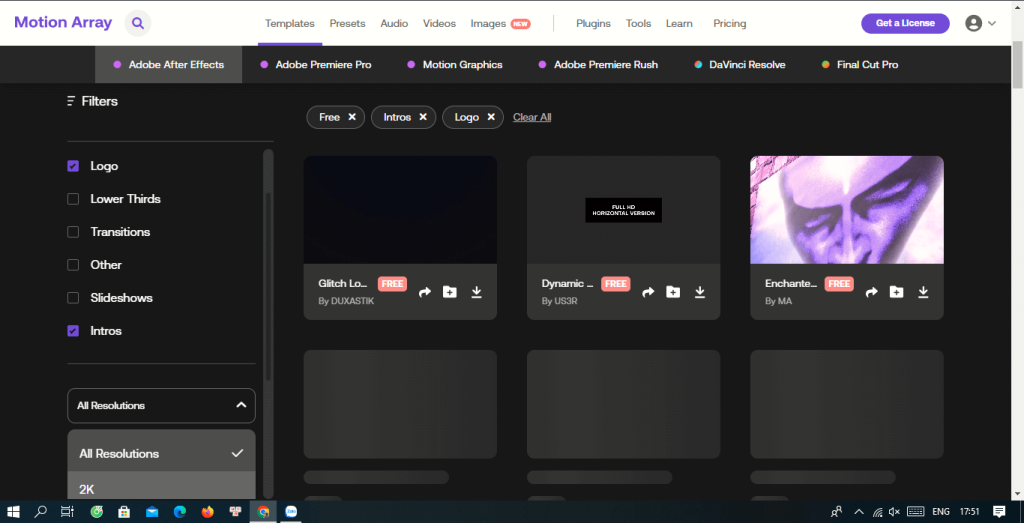The image size is (1024, 523).
Task: Open the Enchanted template thumbnail
Action: [x=846, y=209]
